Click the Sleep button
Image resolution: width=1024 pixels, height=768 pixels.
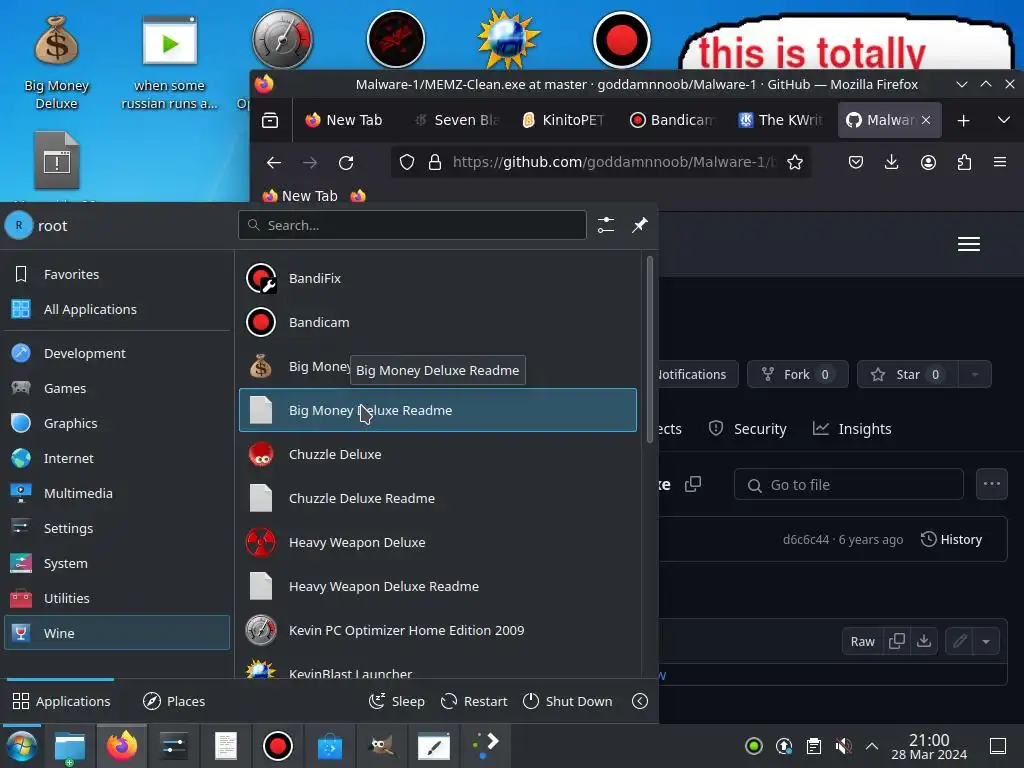[397, 701]
